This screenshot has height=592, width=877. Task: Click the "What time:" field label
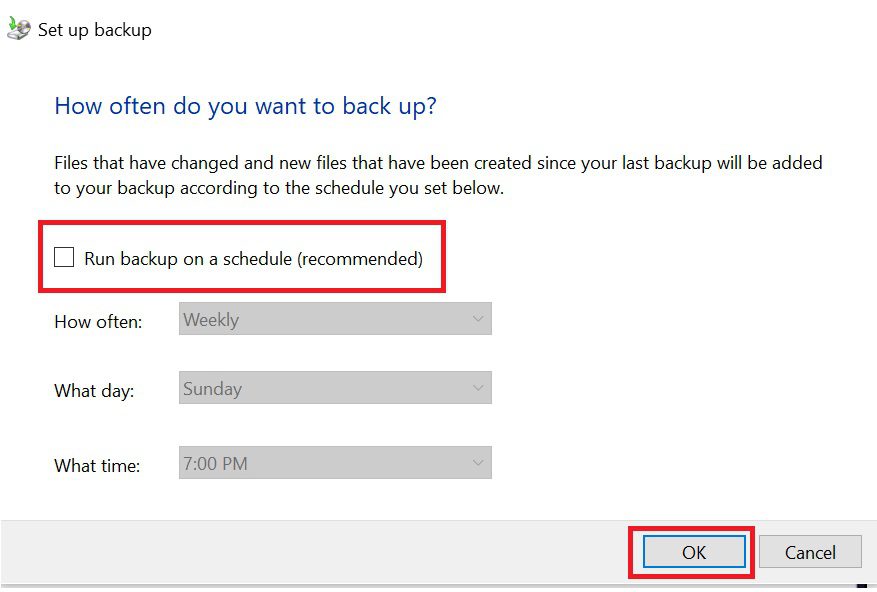[x=97, y=466]
